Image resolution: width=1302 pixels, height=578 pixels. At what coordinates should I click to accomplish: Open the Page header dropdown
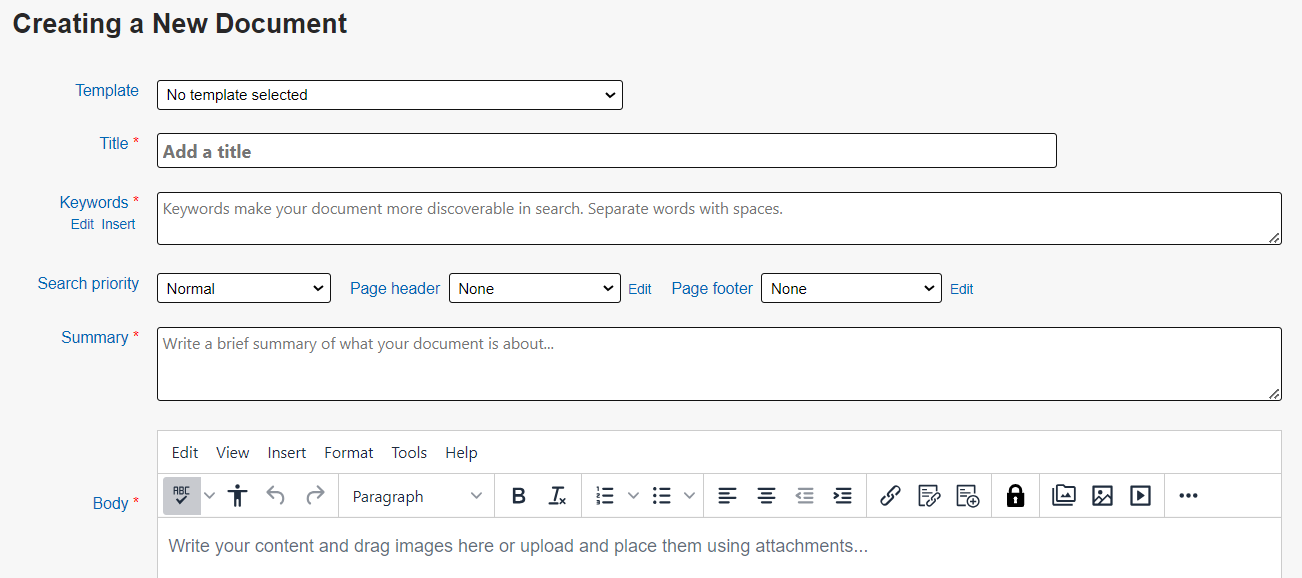click(535, 288)
